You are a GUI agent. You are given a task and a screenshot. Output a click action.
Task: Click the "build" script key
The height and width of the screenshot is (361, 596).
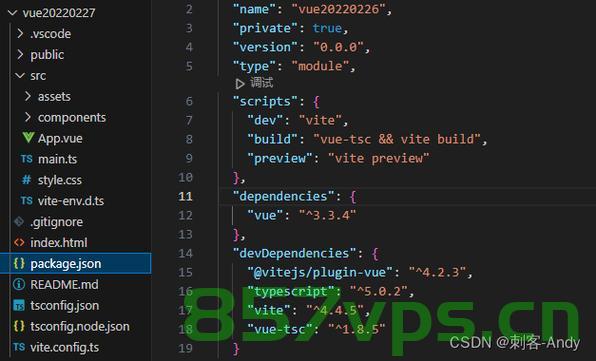[272, 139]
